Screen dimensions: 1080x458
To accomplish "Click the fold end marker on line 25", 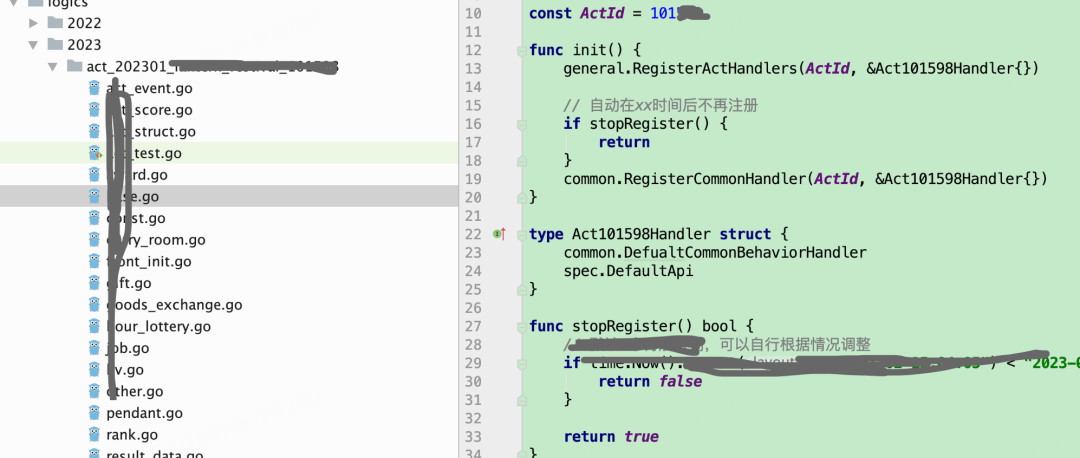I will coord(521,289).
